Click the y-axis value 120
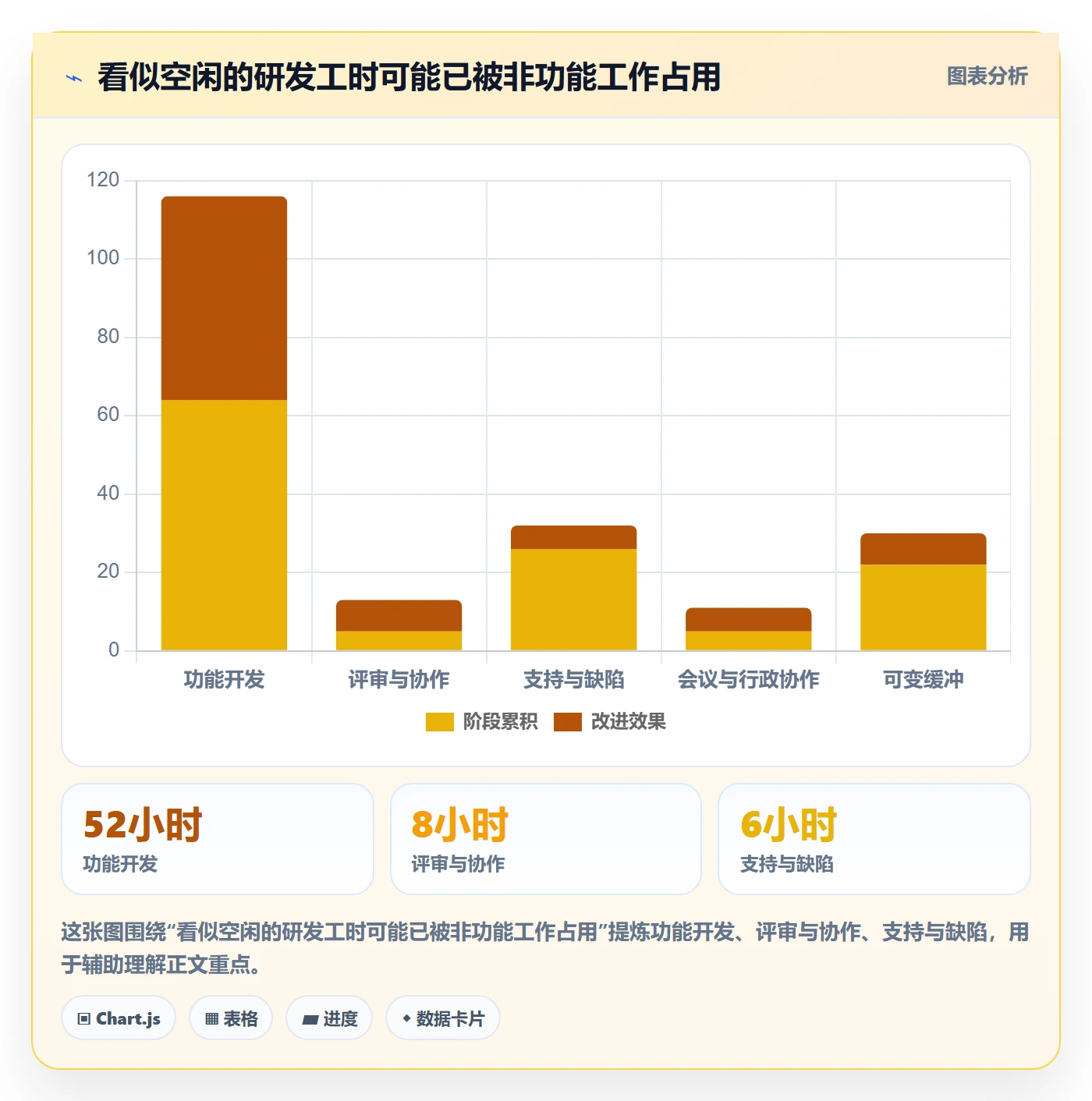Viewport: 1092px width, 1101px height. point(103,180)
